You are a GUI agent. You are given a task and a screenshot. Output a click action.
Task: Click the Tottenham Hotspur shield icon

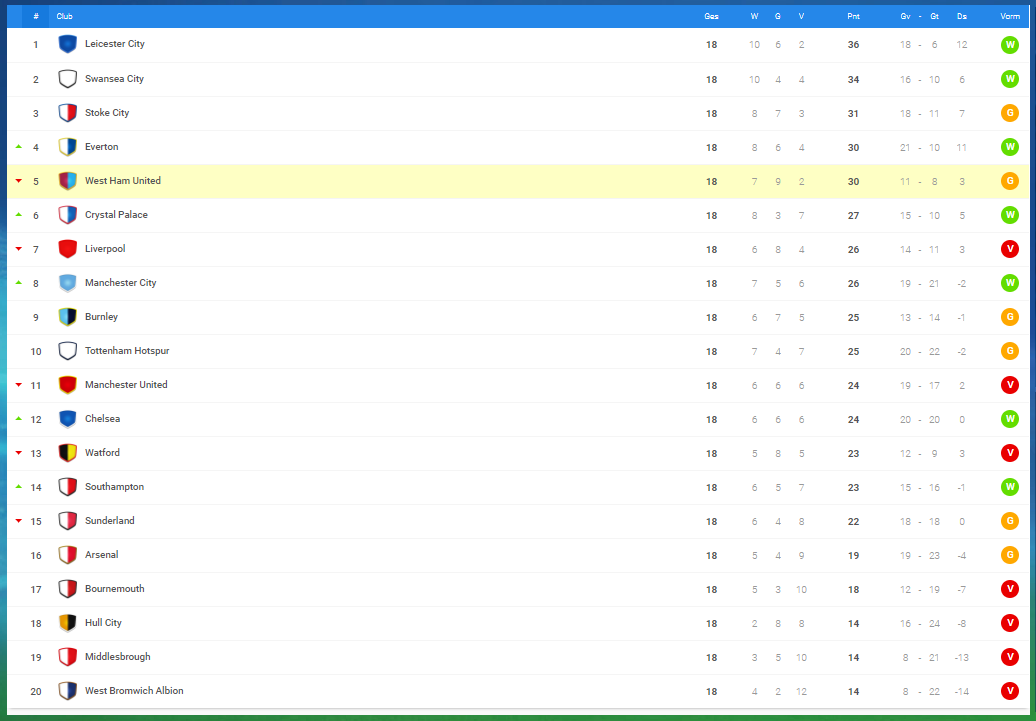tap(67, 351)
